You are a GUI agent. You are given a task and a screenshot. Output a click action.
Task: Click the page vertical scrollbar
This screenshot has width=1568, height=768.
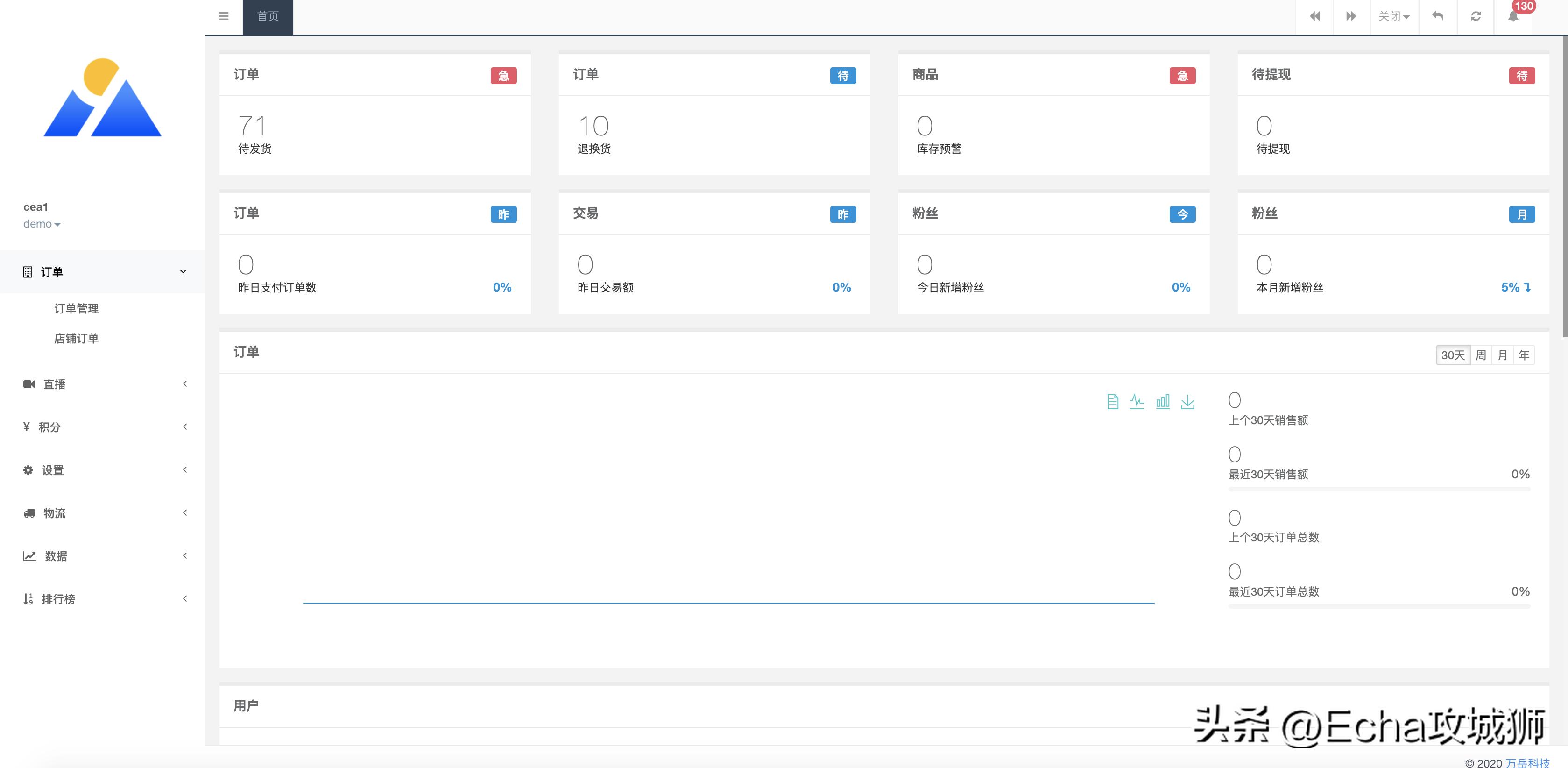pyautogui.click(x=1564, y=183)
